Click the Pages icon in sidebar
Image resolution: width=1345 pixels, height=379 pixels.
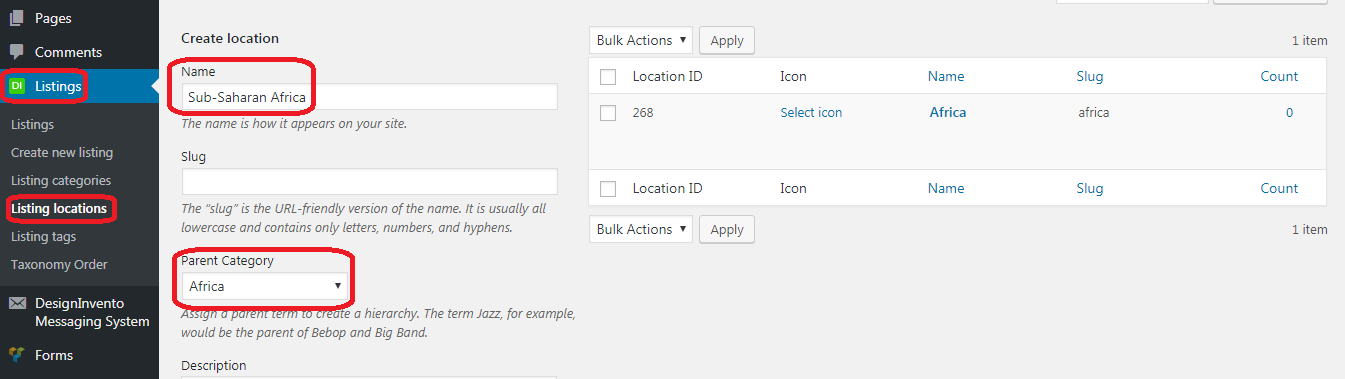tap(17, 18)
